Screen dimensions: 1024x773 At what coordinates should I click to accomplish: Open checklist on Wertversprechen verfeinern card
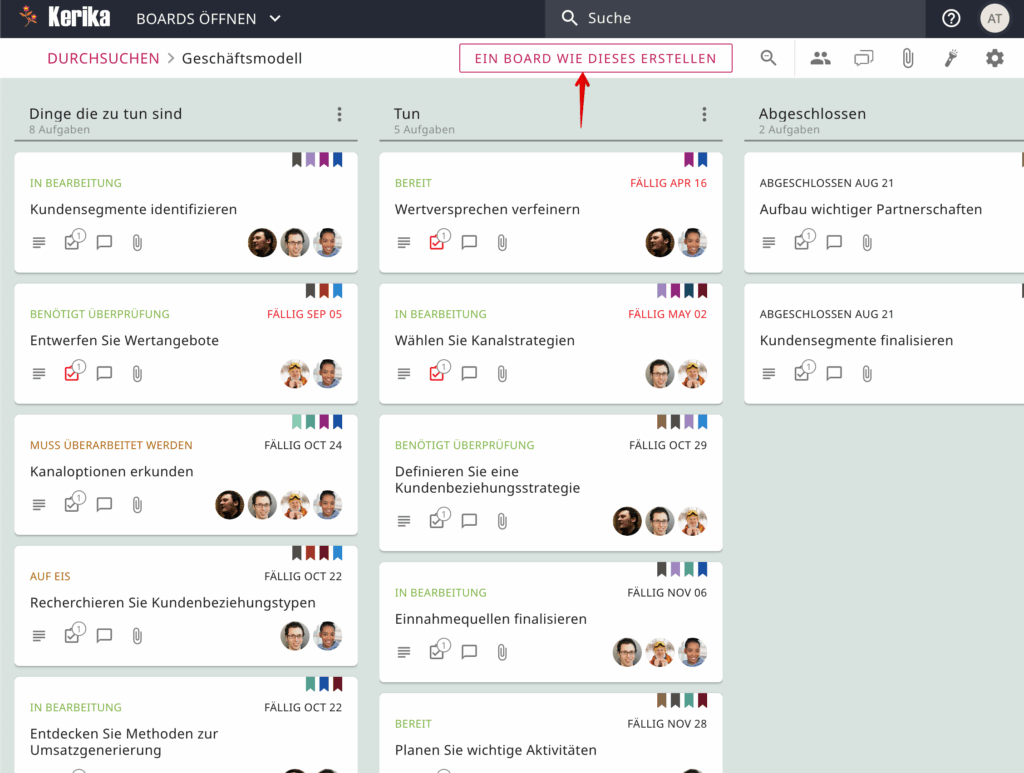[437, 242]
